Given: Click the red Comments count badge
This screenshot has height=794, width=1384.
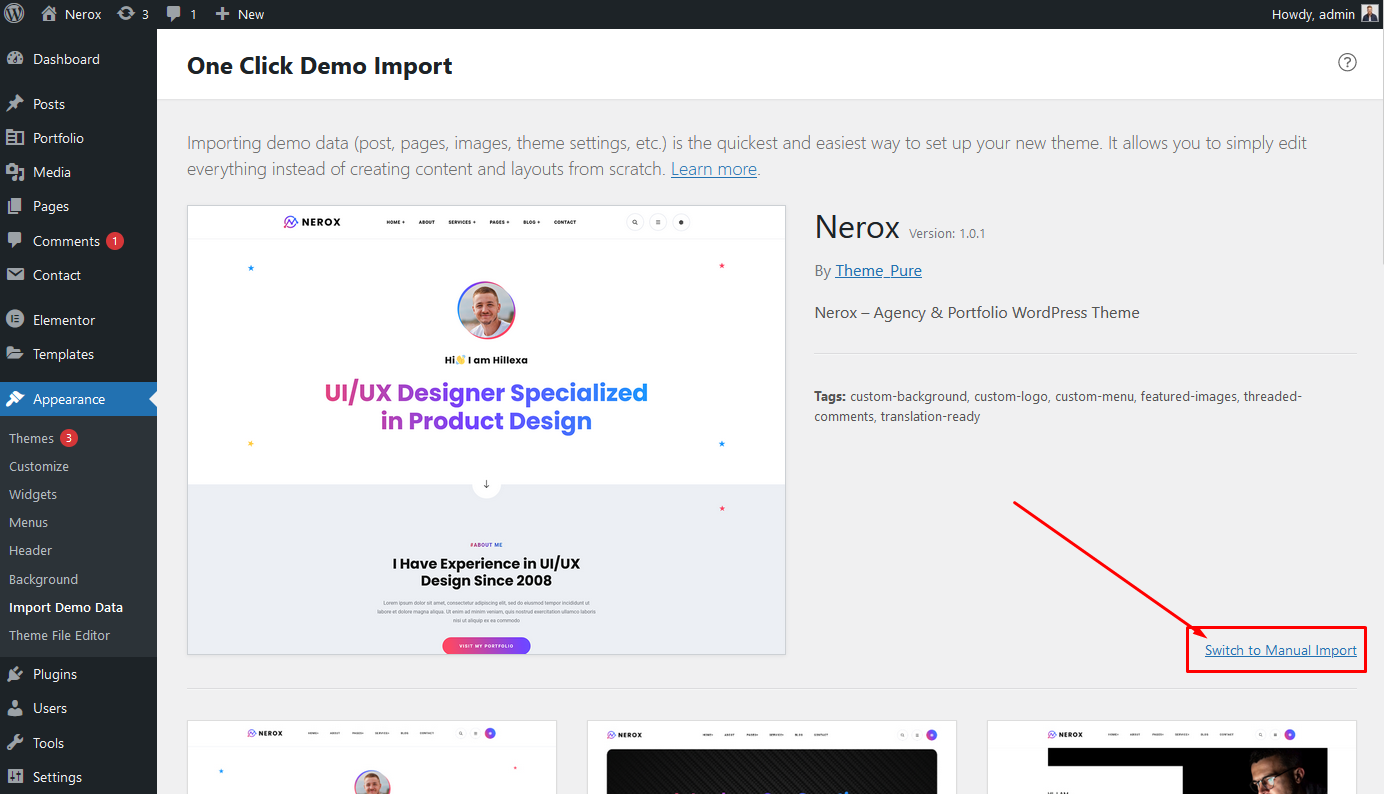Looking at the screenshot, I should [115, 241].
